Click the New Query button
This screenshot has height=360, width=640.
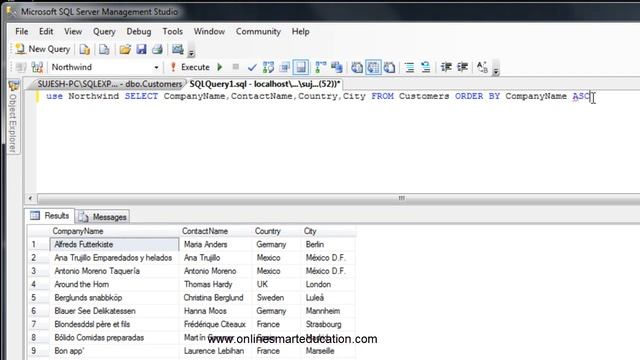point(43,49)
